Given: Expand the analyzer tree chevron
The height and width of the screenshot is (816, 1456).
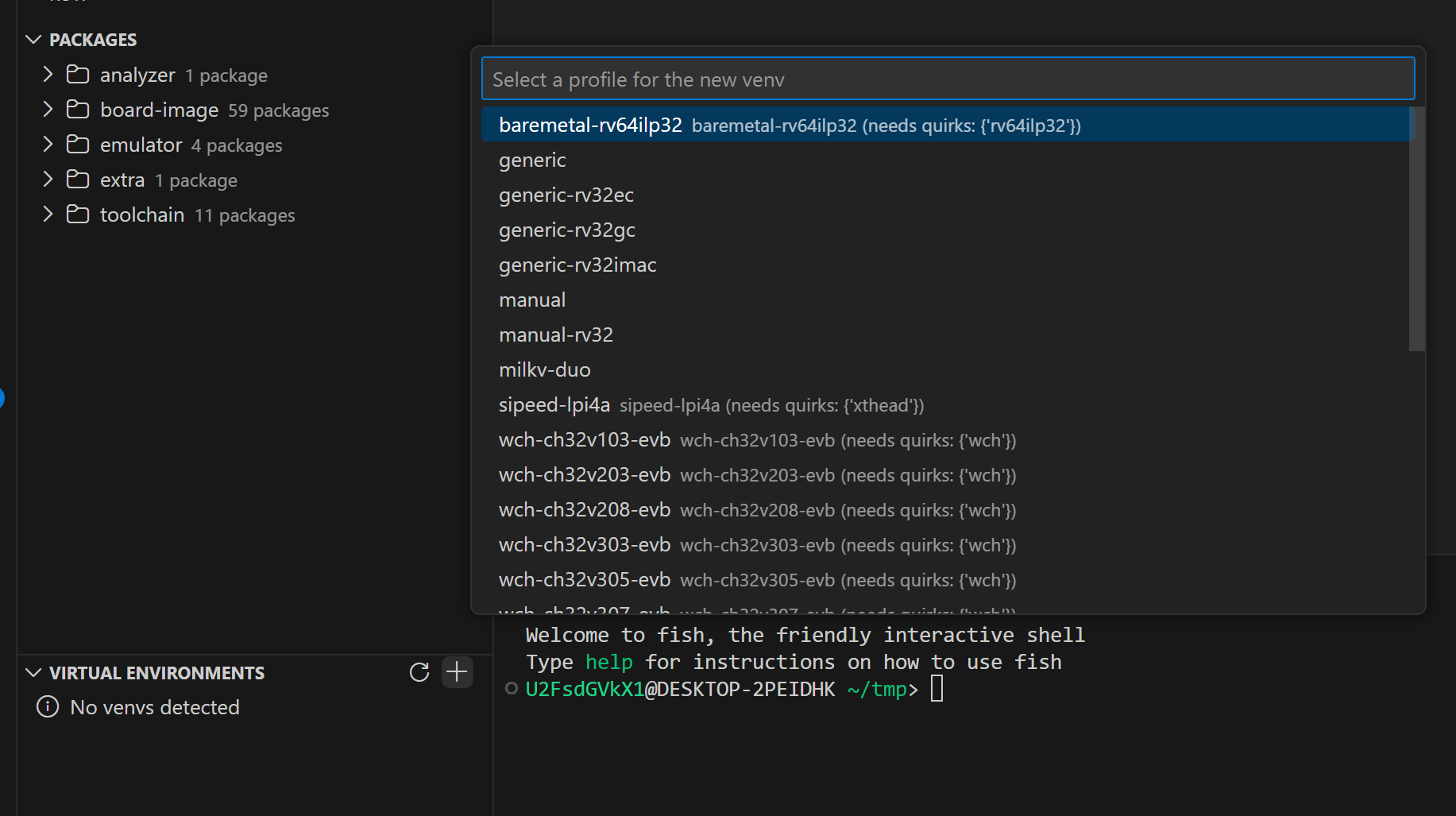Looking at the screenshot, I should point(48,75).
